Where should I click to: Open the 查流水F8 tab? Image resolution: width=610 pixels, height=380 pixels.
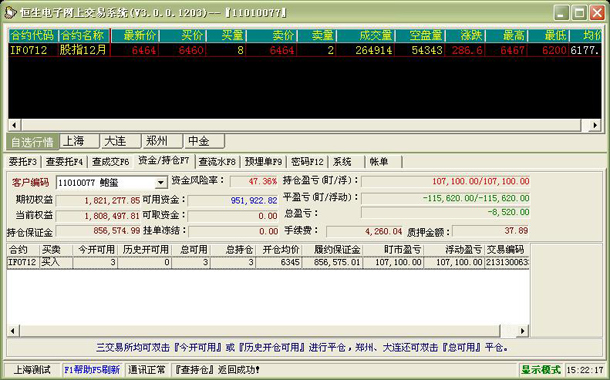(x=217, y=161)
